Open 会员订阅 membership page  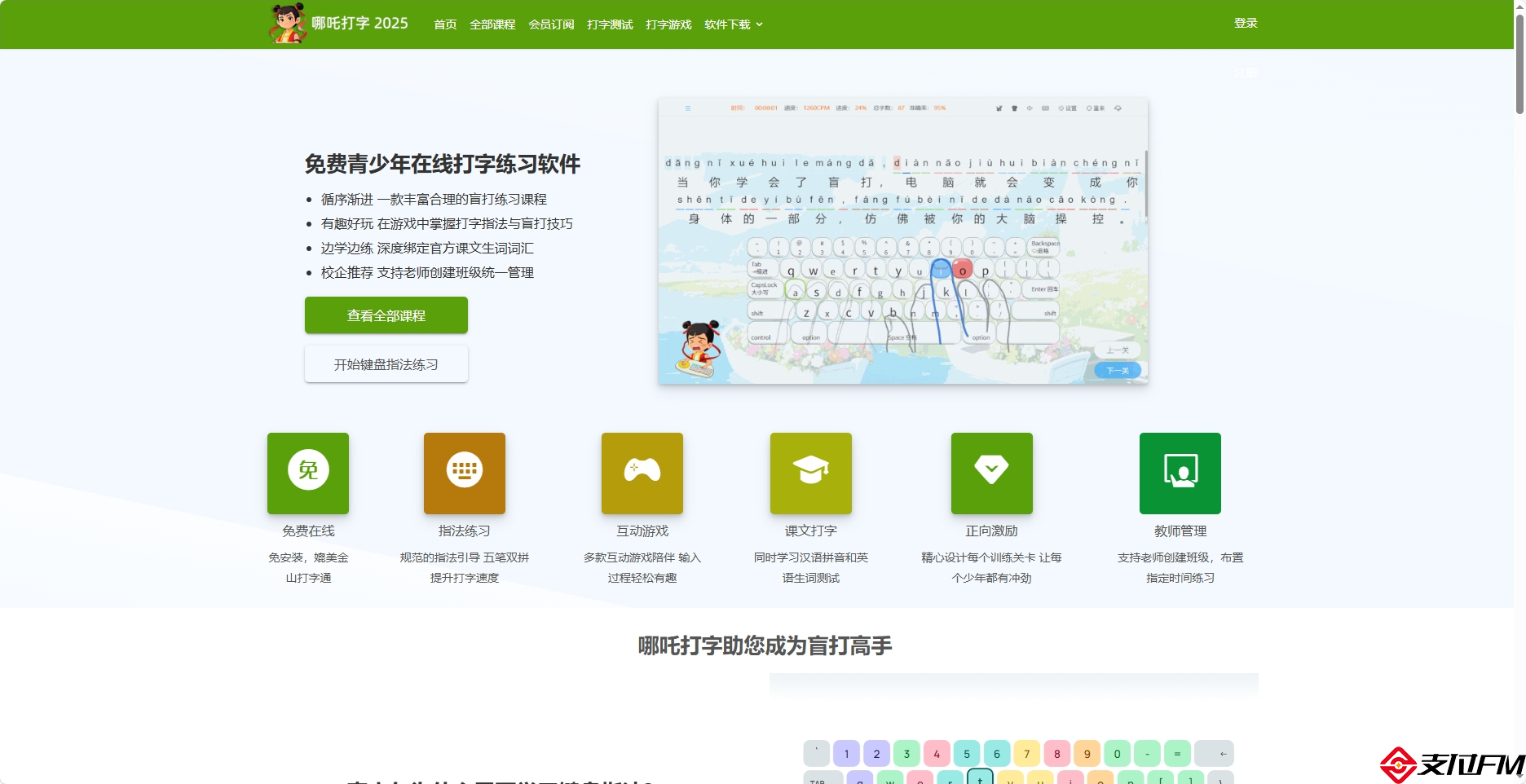551,24
